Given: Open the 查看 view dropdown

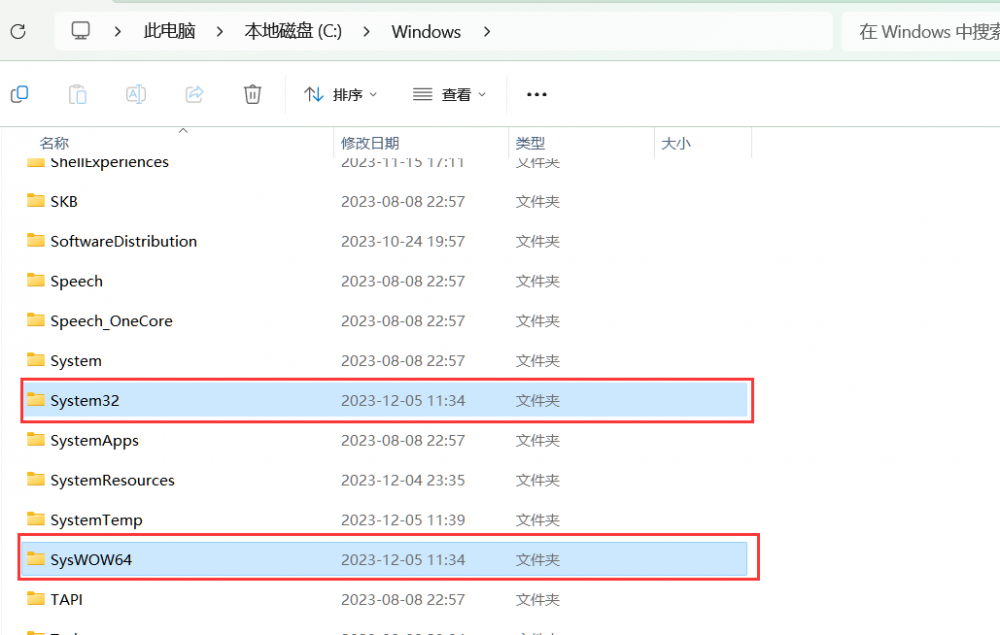Looking at the screenshot, I should tap(450, 94).
